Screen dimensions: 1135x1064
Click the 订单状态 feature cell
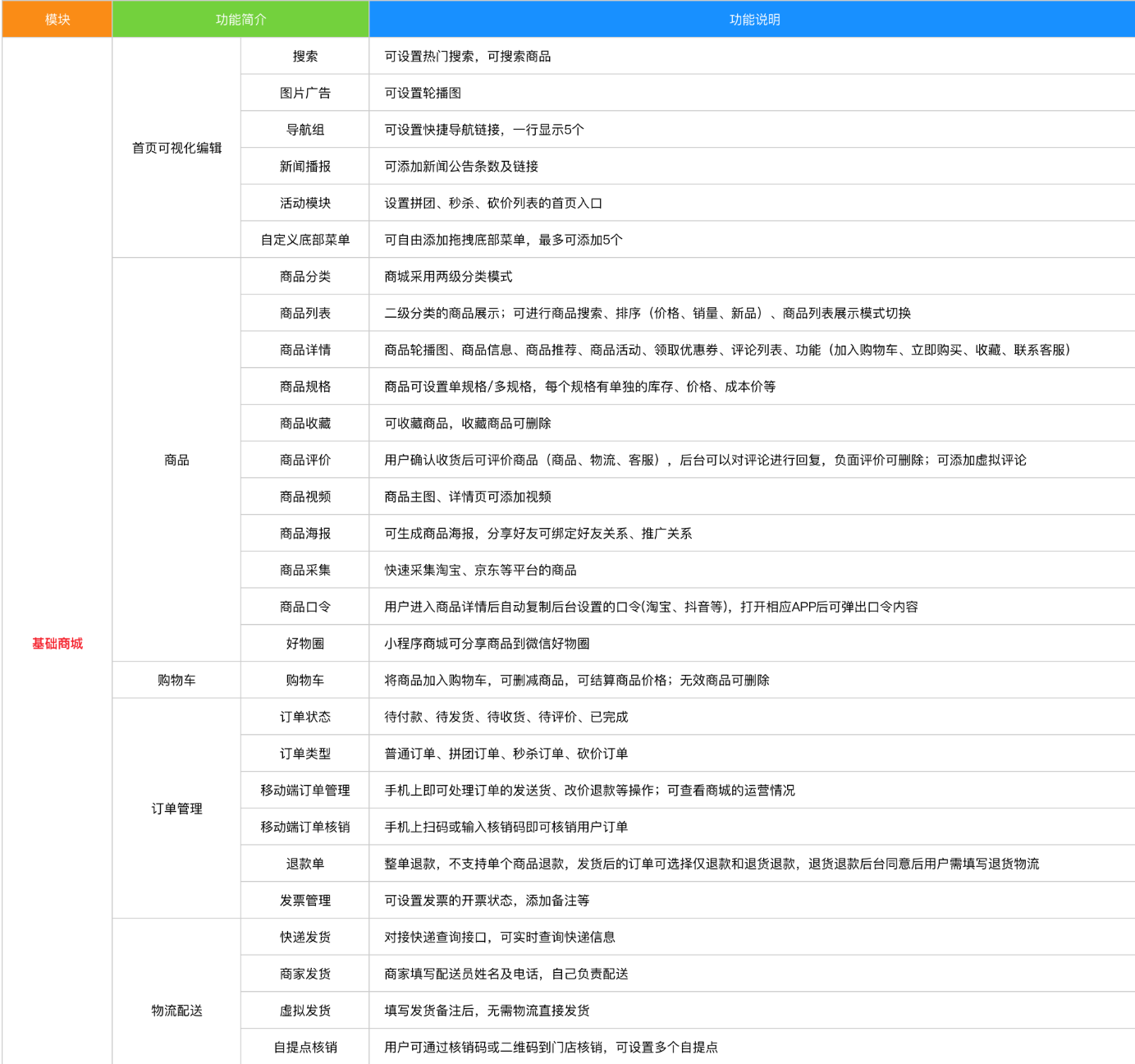point(305,717)
